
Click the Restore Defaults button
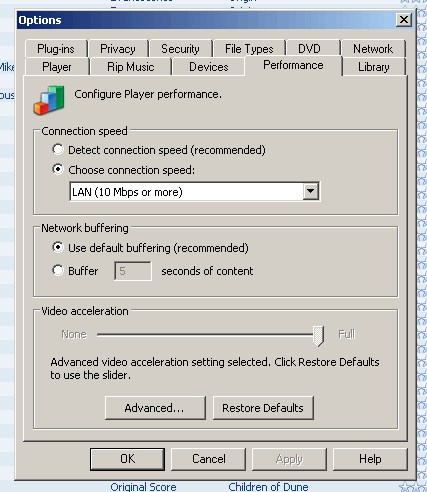(263, 408)
